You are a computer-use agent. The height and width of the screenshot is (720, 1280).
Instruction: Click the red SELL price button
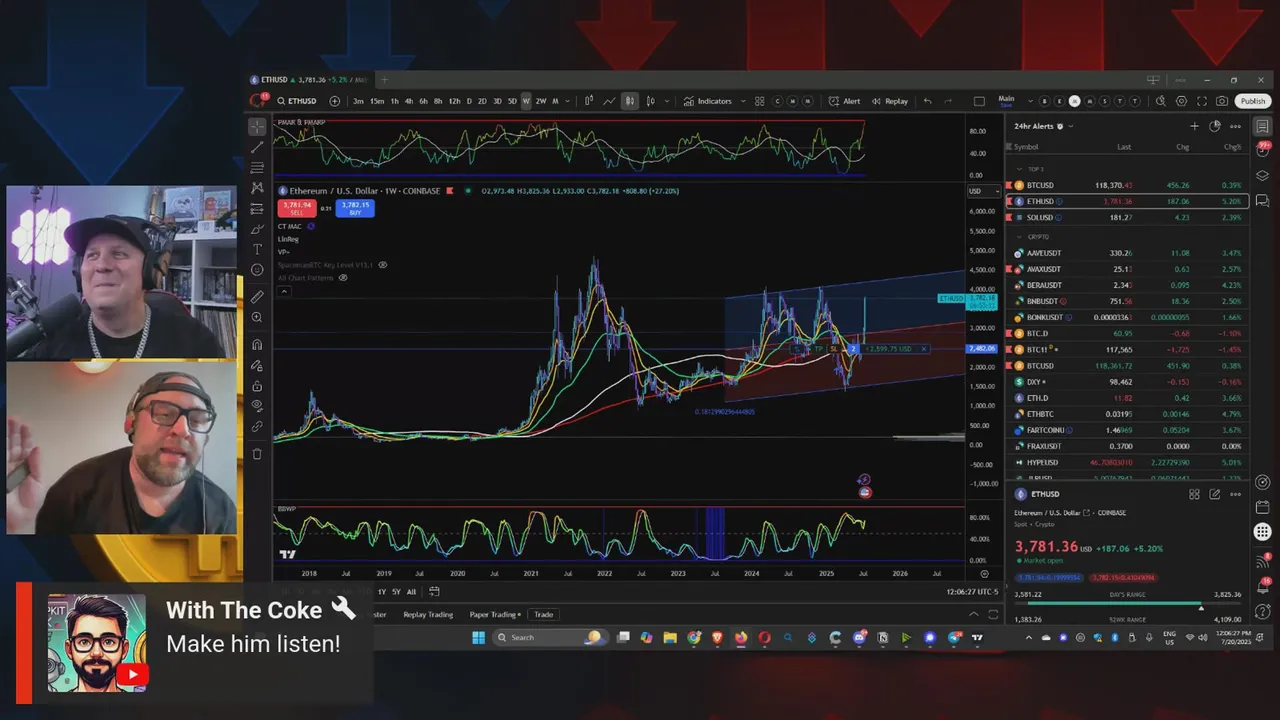click(297, 208)
